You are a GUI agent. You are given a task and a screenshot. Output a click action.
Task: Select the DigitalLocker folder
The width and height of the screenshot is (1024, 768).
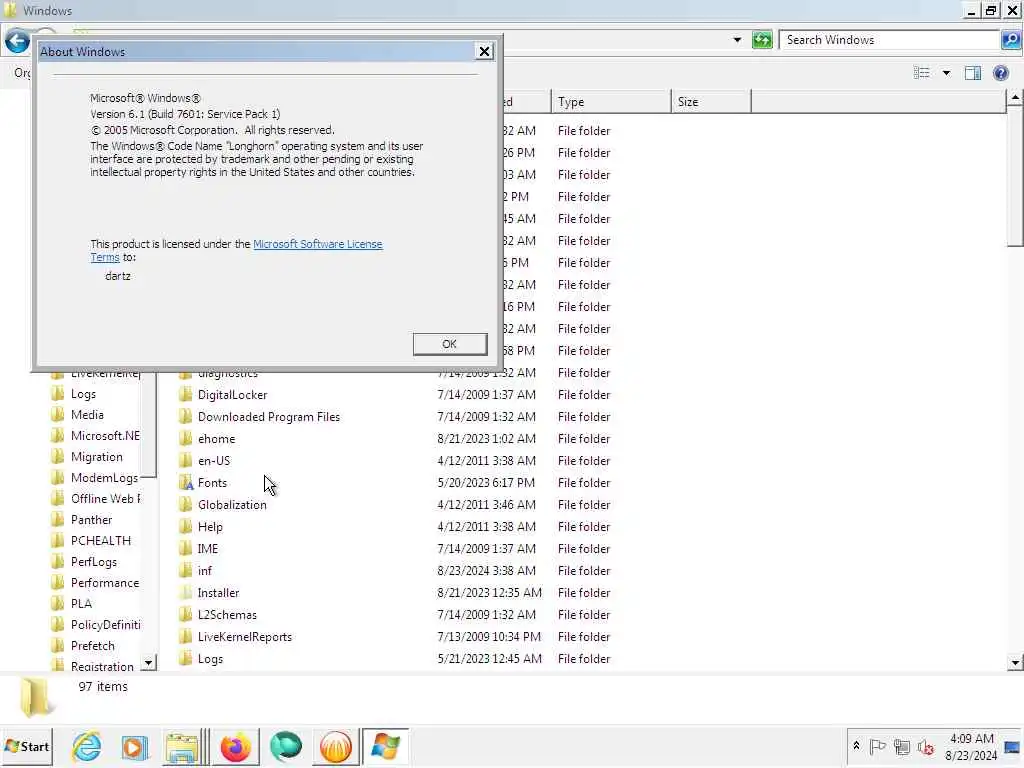point(232,394)
